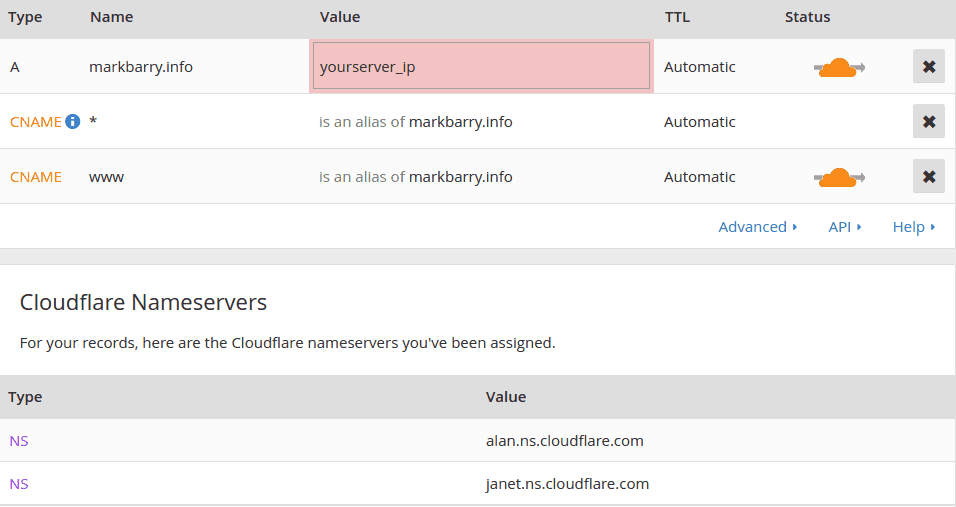Click the A type label

15,67
